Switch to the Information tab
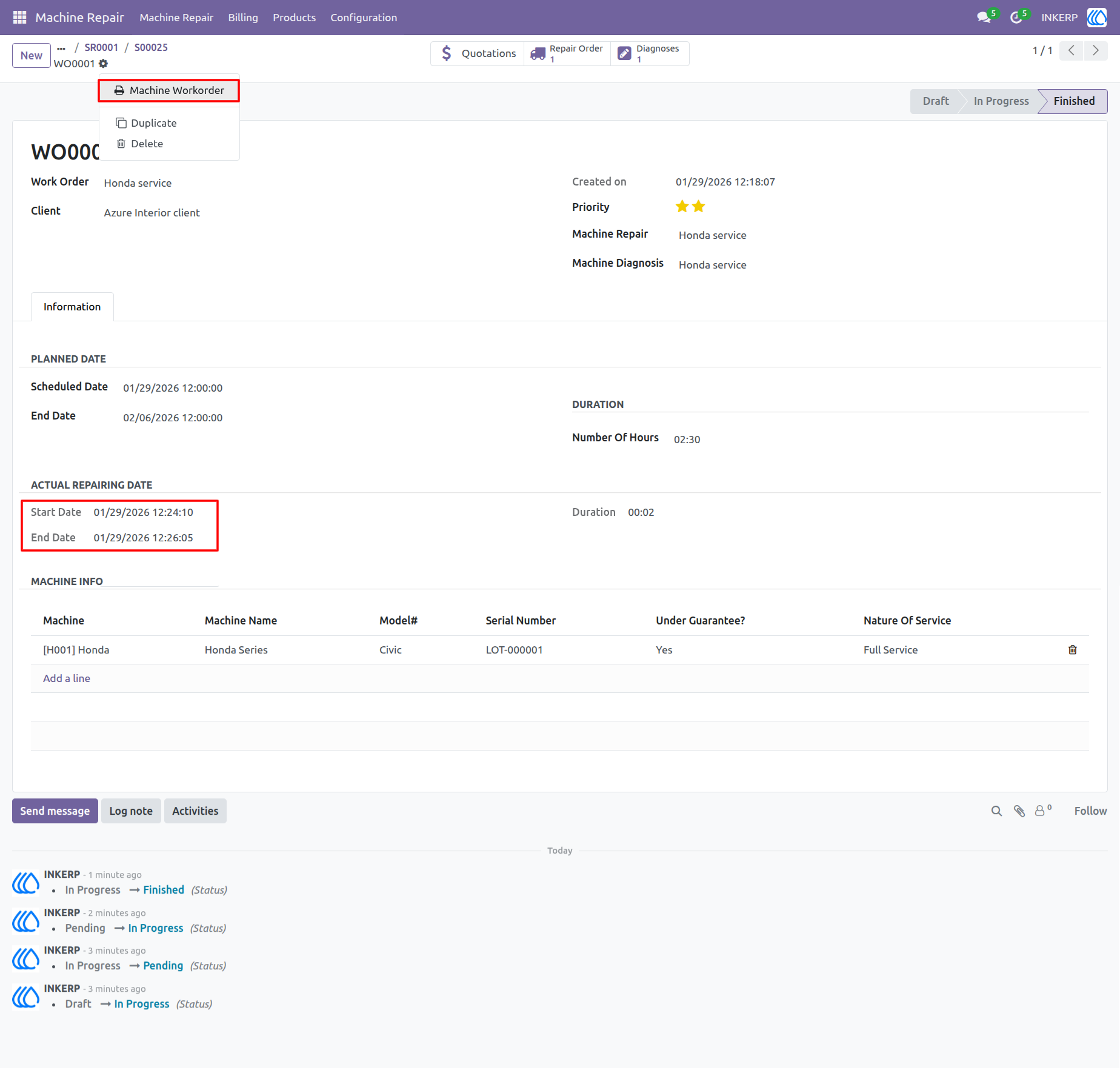This screenshot has height=1070, width=1120. [x=72, y=307]
